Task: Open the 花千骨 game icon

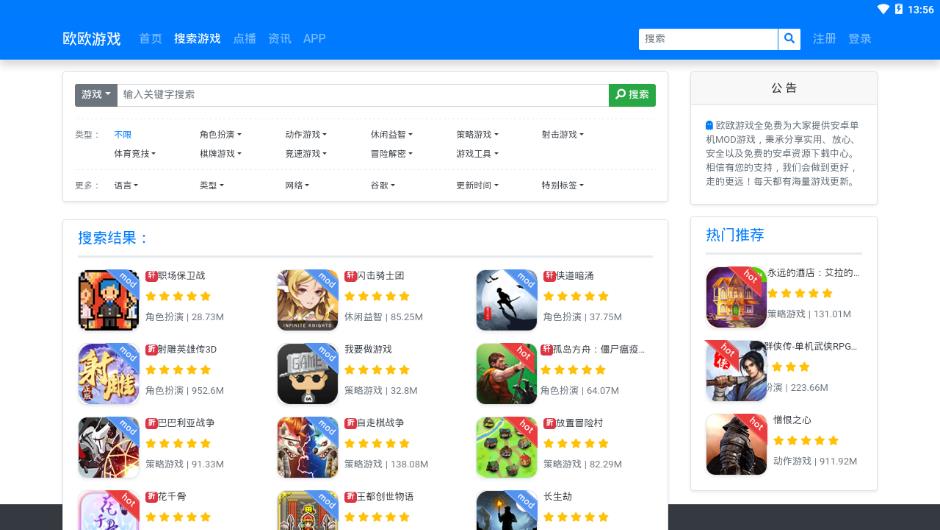Action: (x=109, y=510)
